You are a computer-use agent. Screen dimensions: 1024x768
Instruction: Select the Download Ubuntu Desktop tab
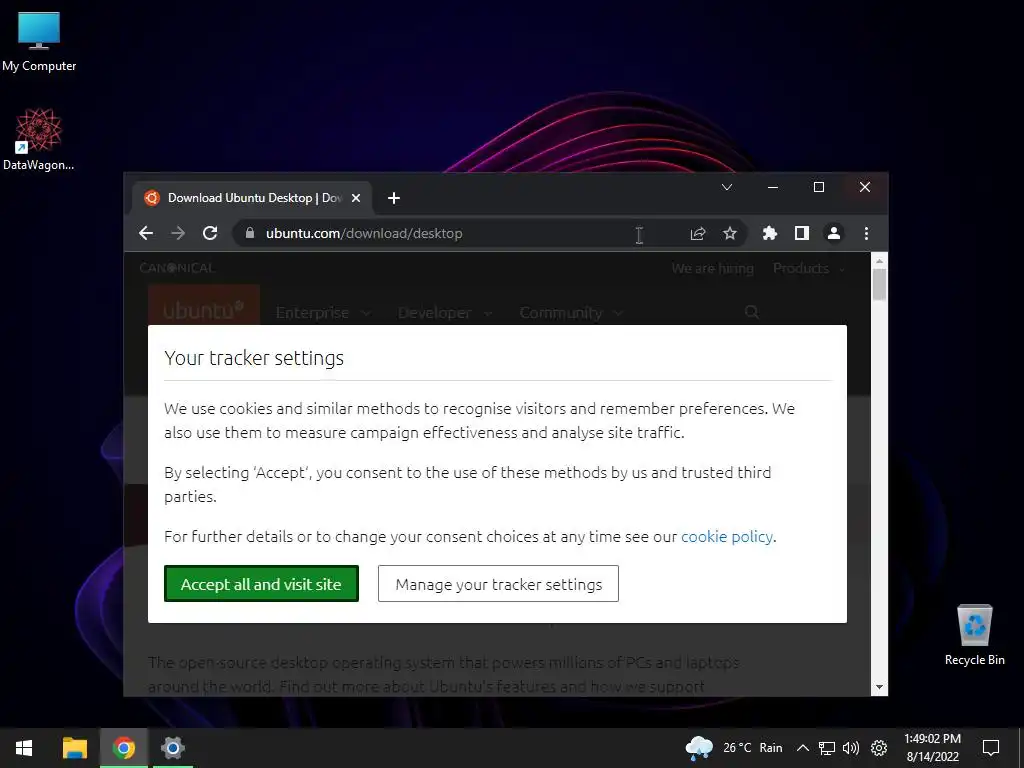click(251, 198)
